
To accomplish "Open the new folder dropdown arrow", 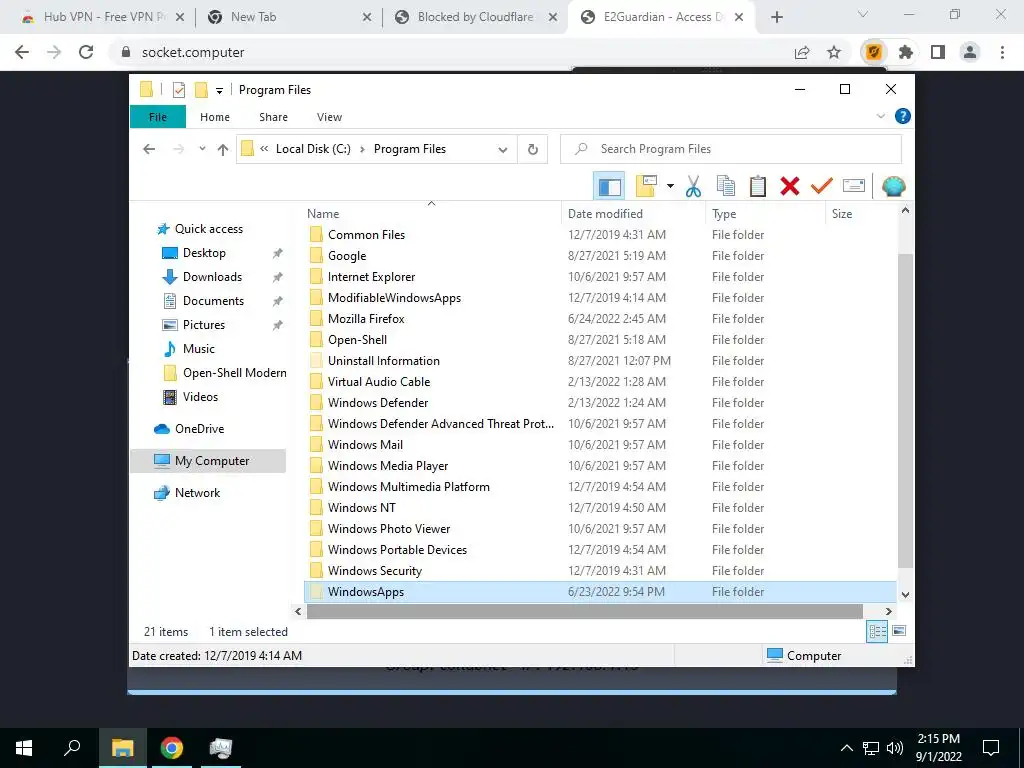I will point(670,187).
